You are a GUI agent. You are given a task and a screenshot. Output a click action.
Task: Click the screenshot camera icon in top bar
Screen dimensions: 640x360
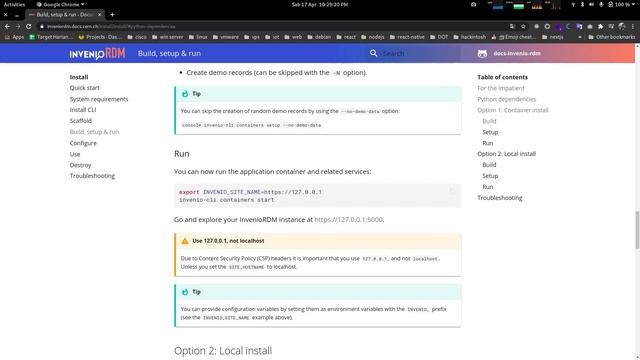click(x=473, y=4)
